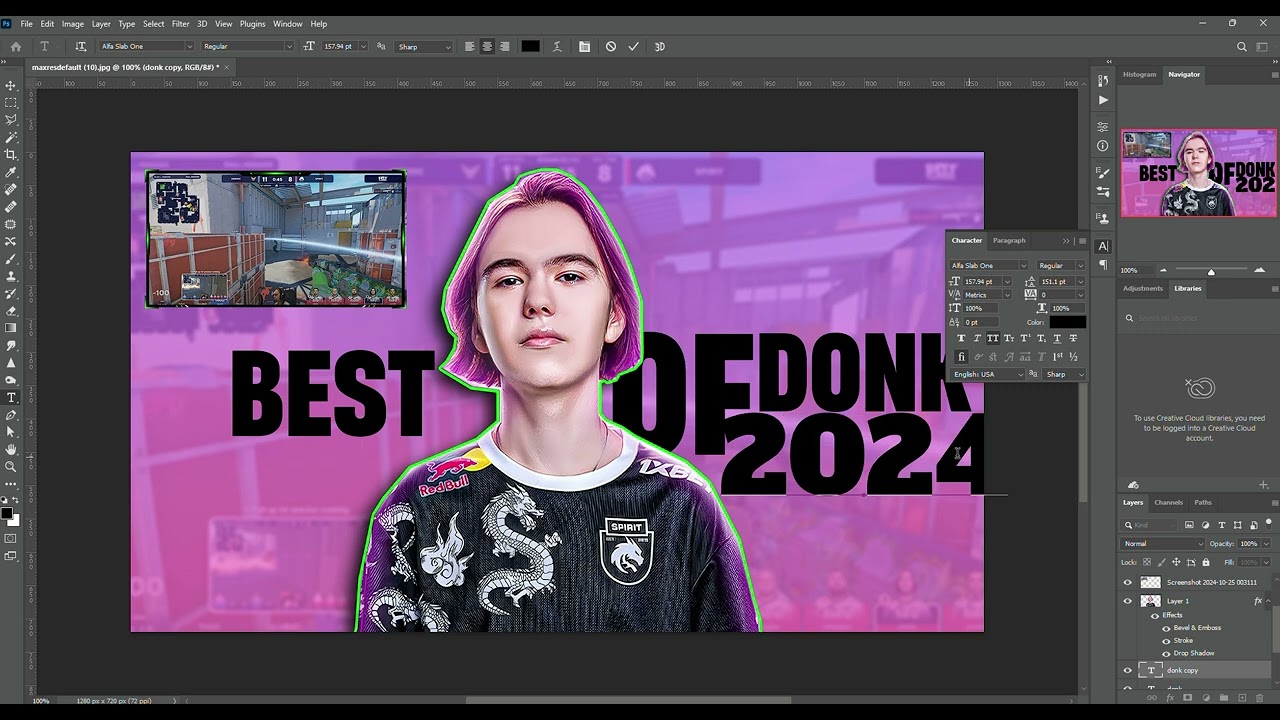
Task: Switch to the Adjustments tab
Action: click(x=1142, y=288)
